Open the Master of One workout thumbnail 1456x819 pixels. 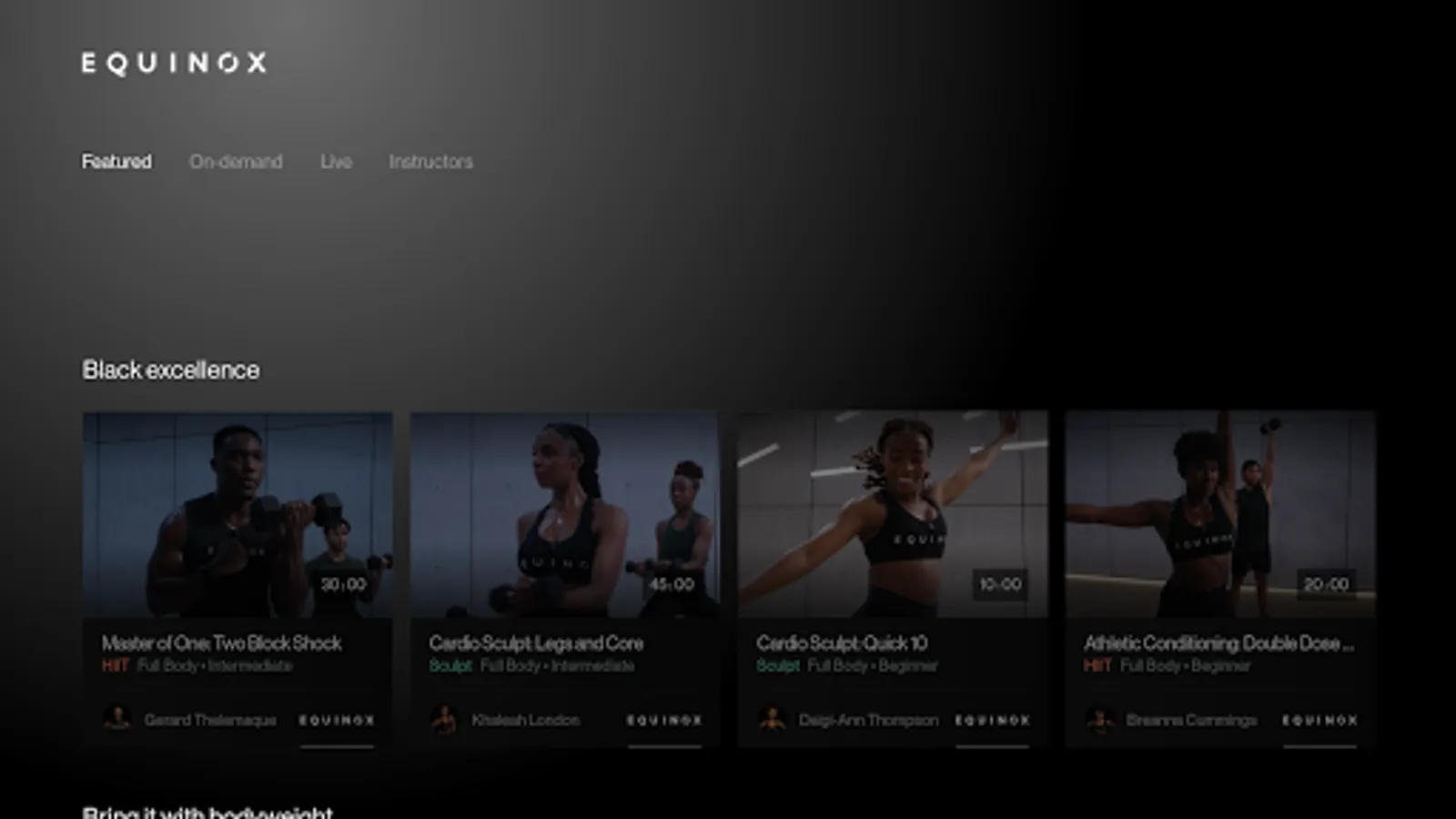coord(238,514)
